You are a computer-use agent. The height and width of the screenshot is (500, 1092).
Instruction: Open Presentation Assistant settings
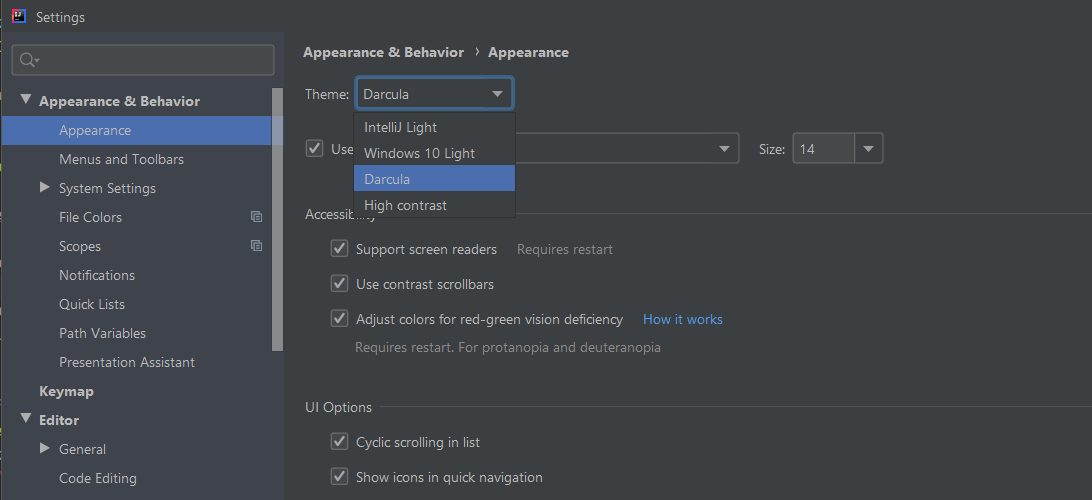click(127, 362)
